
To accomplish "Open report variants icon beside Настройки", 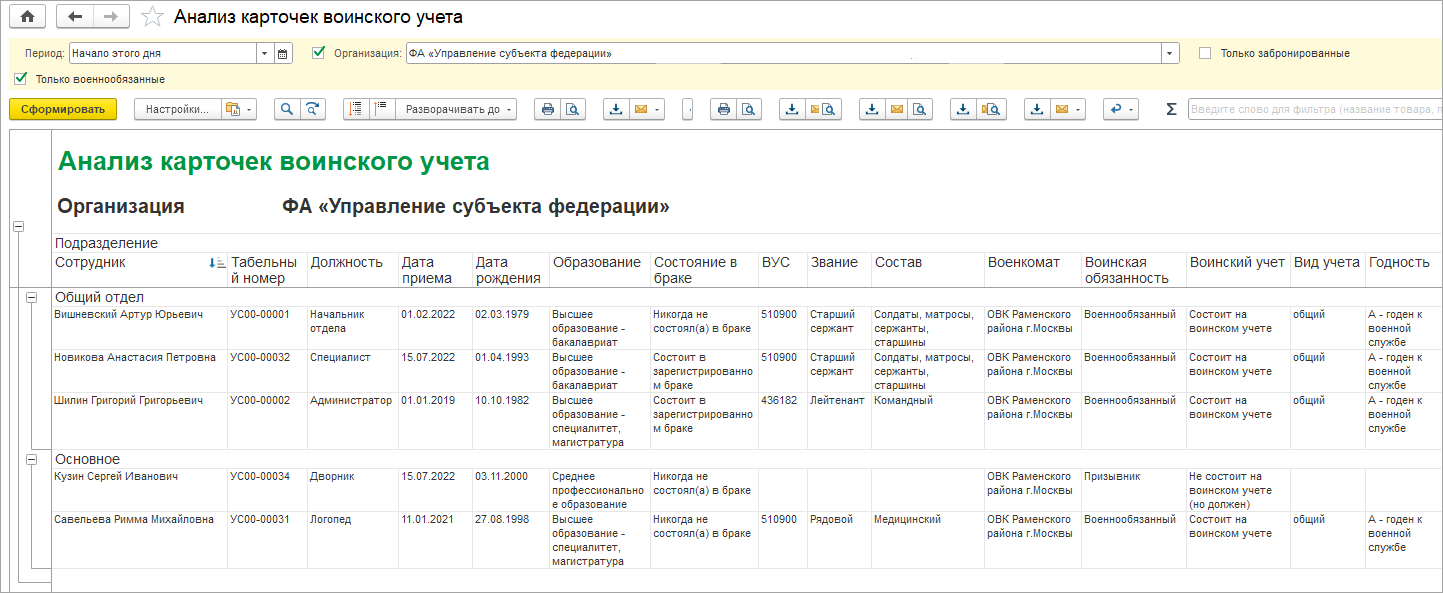I will tap(238, 109).
